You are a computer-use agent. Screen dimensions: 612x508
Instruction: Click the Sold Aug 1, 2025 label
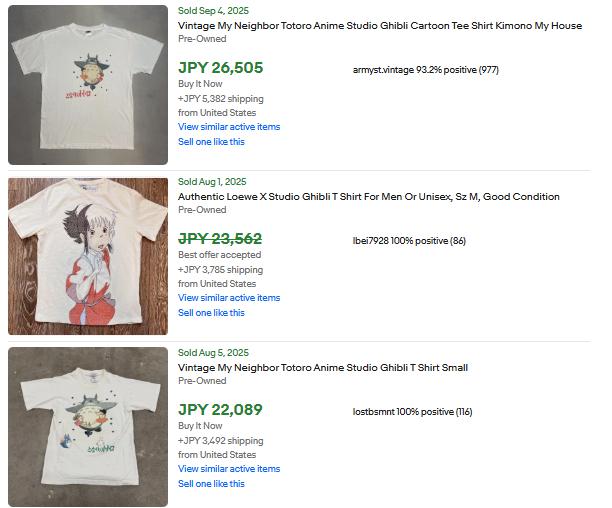point(213,182)
